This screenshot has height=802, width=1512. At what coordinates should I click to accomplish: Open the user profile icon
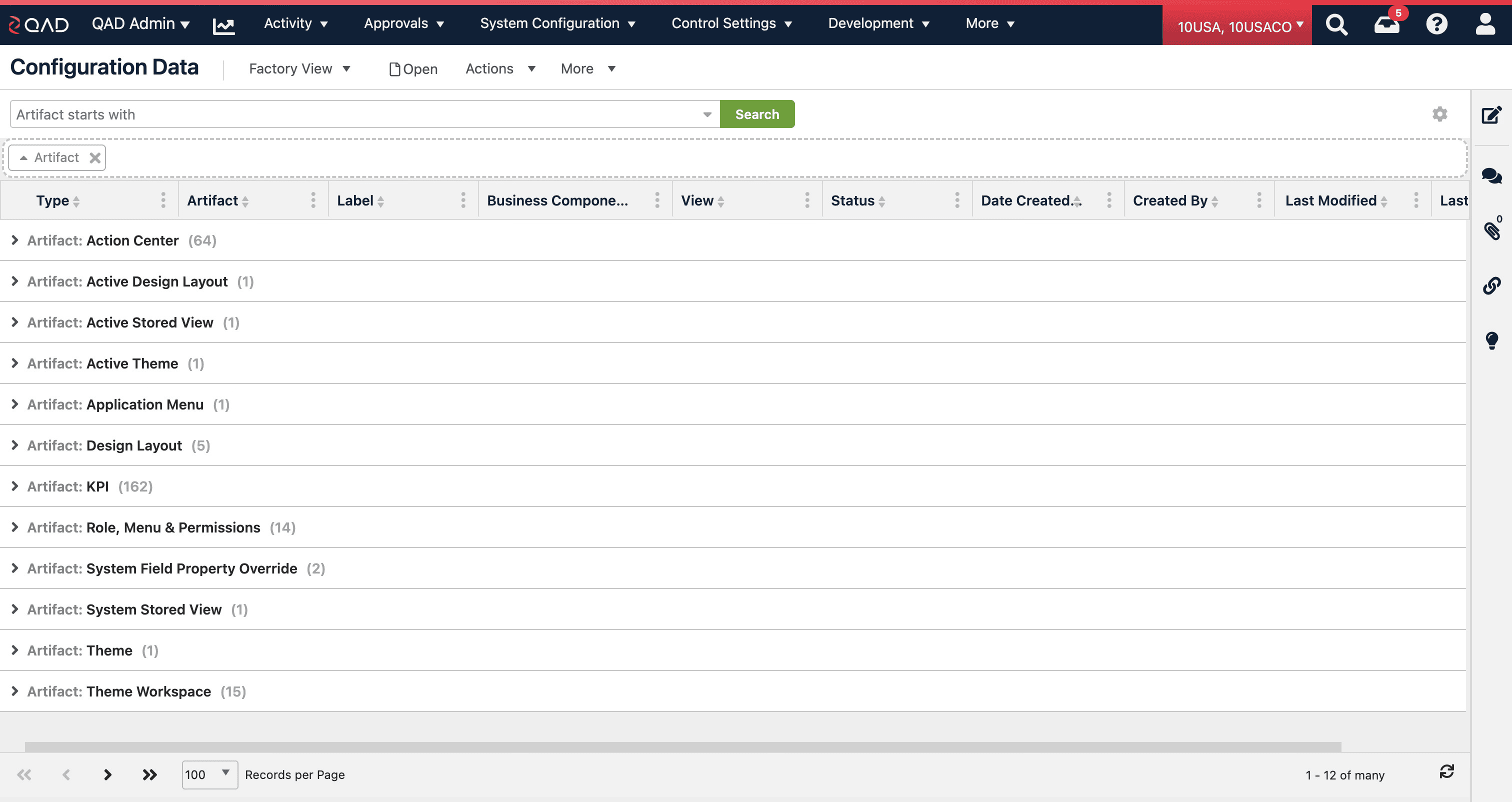coord(1485,24)
